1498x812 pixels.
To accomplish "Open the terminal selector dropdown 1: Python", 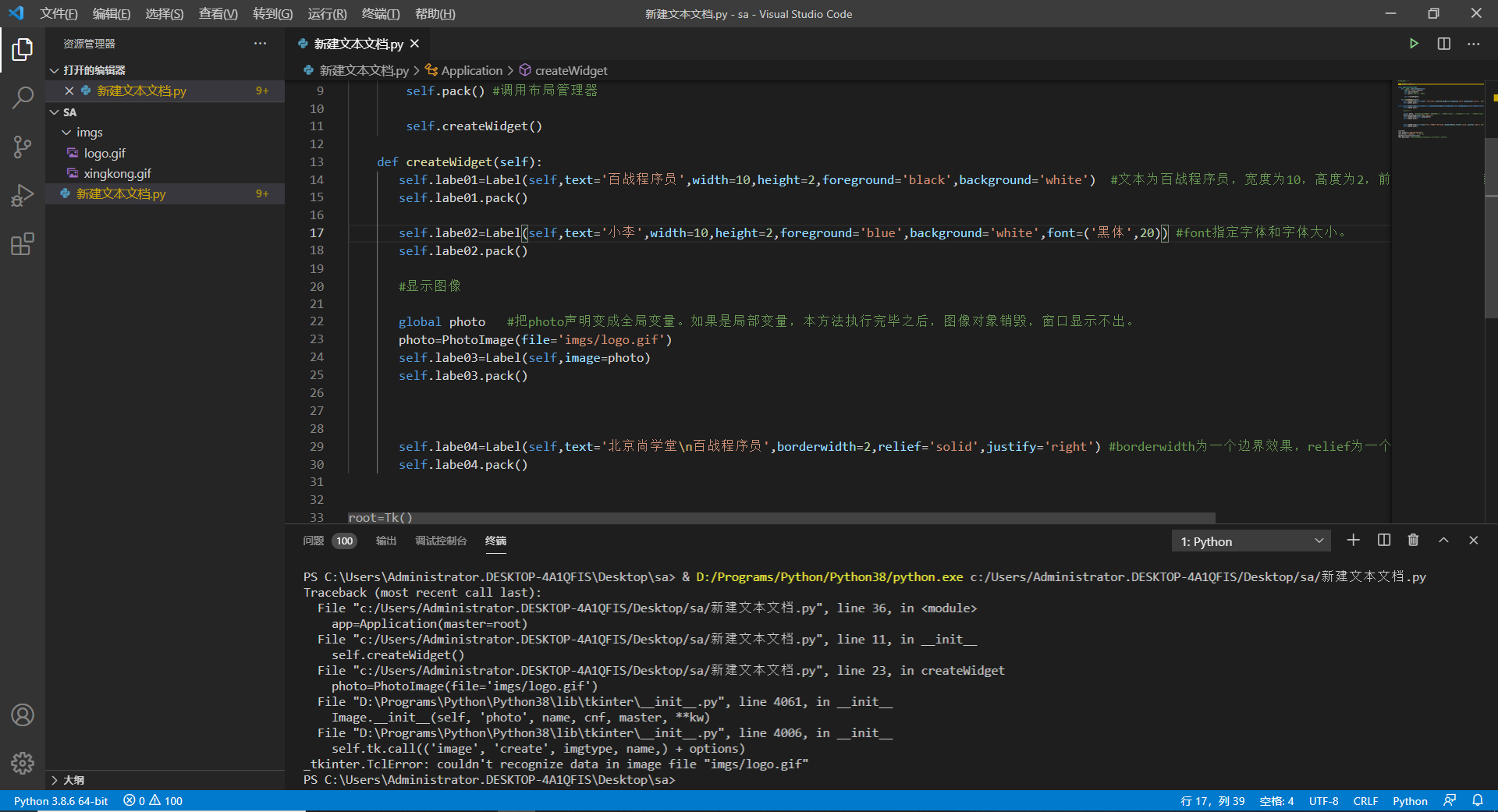I will click(1251, 541).
